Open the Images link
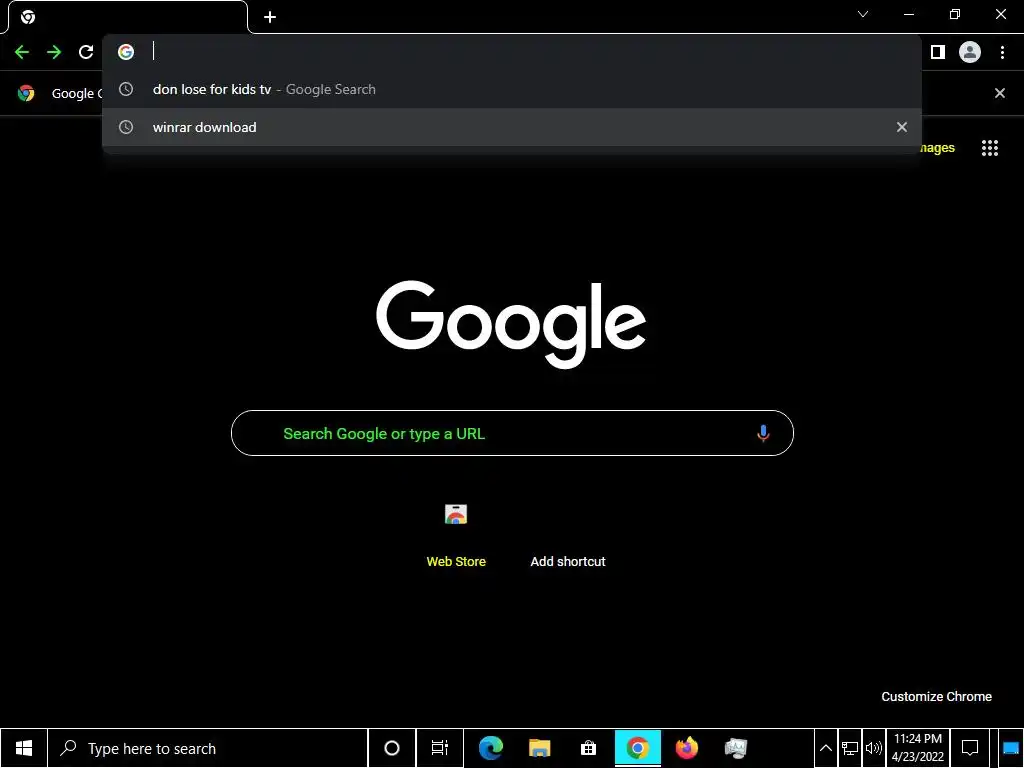1024x768 pixels. (938, 148)
